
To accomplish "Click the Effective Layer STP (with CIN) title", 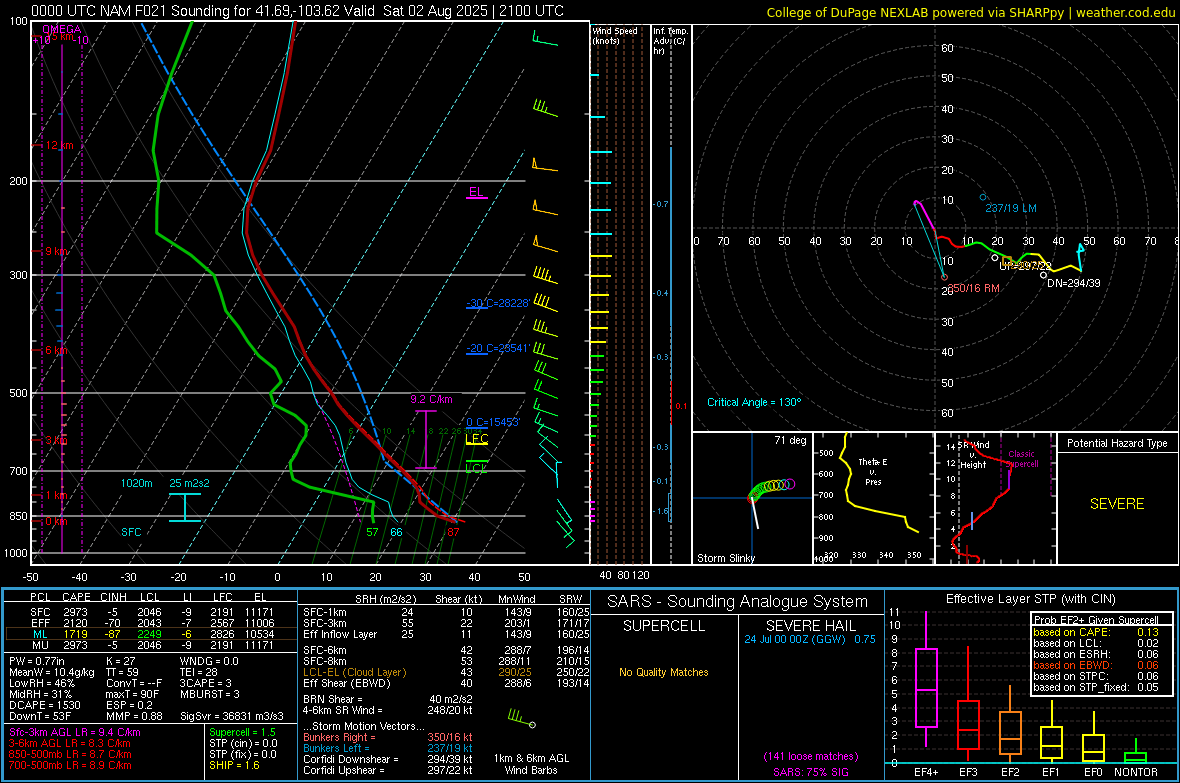I will point(1030,599).
